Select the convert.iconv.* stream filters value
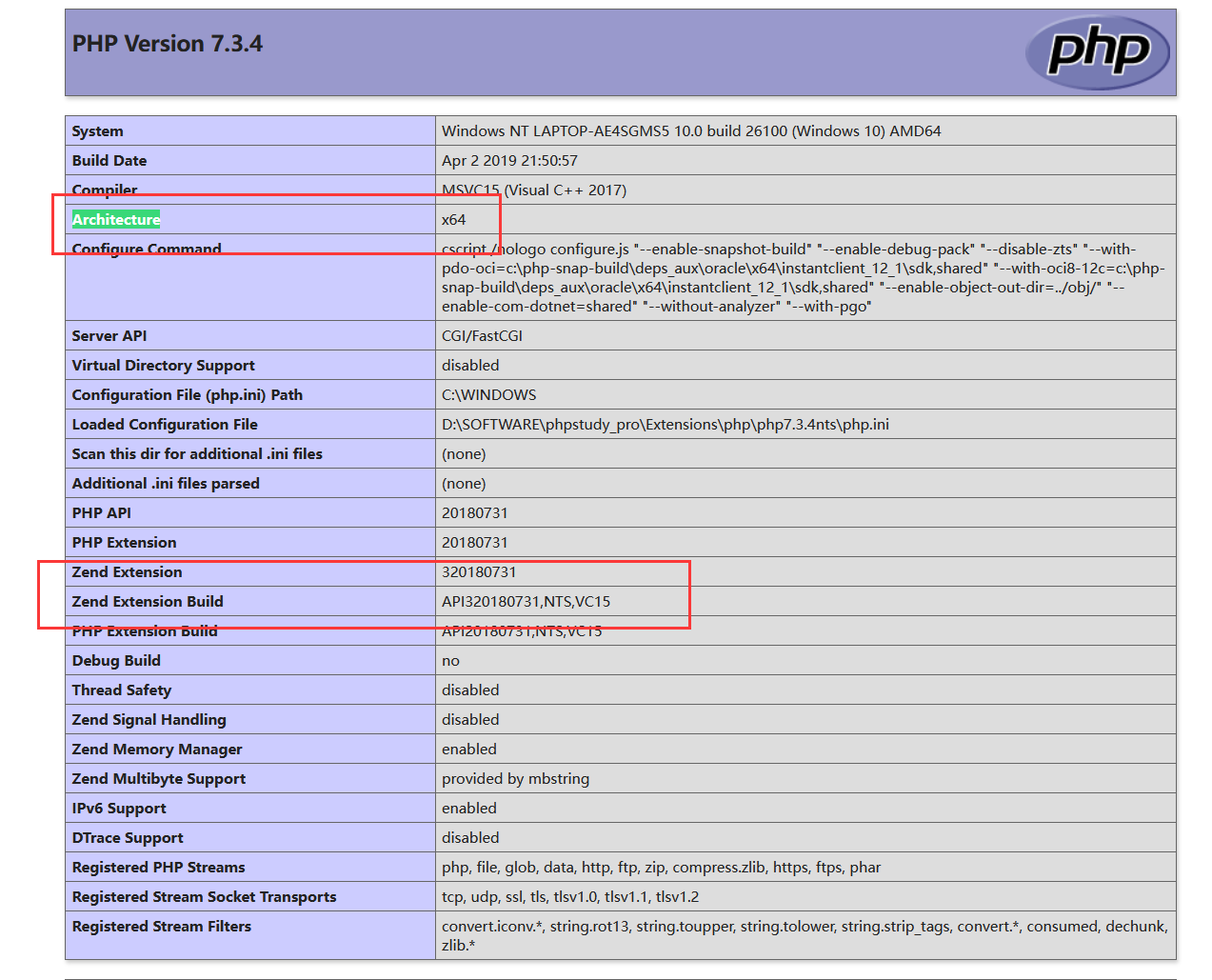The height and width of the screenshot is (980, 1212). click(805, 935)
